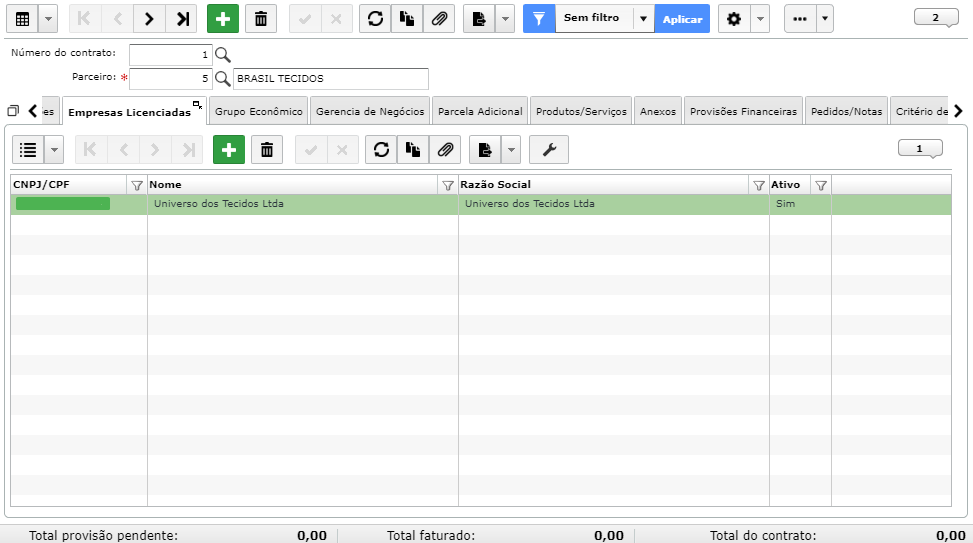Click the BRASIL TECIDOS name field
Image resolution: width=973 pixels, height=543 pixels.
tap(331, 79)
